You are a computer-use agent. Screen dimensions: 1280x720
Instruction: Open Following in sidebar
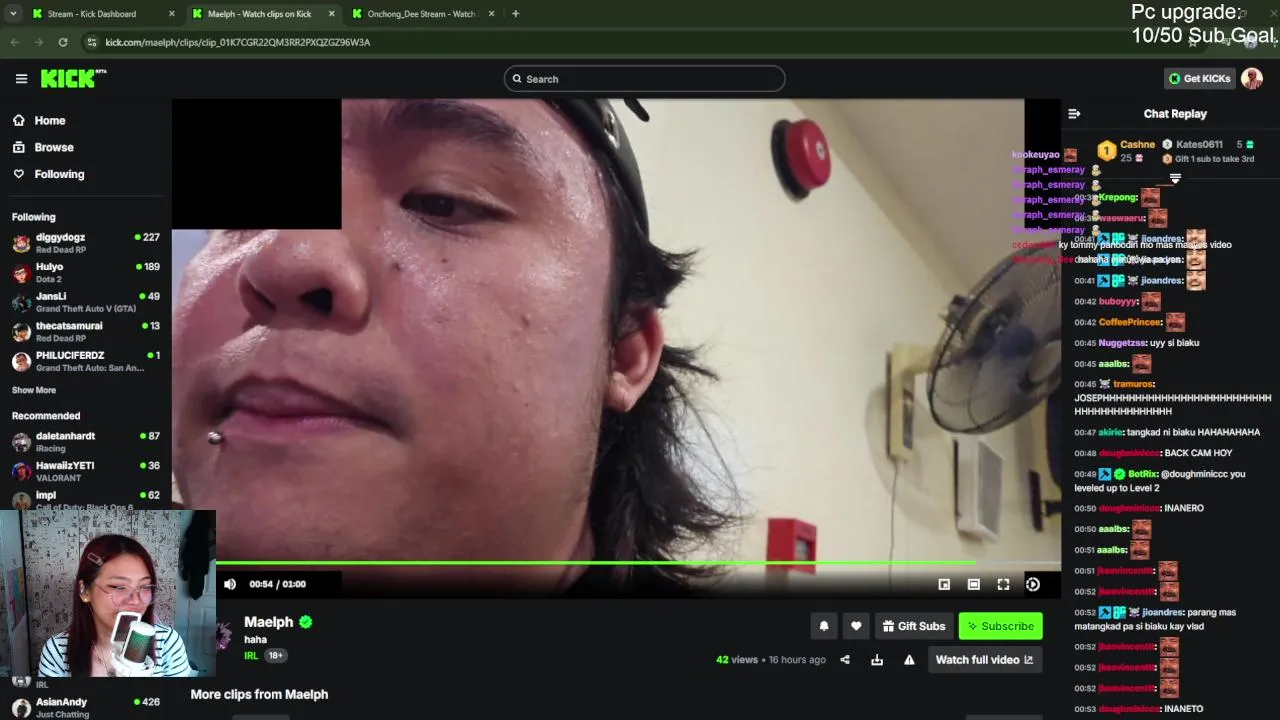click(59, 174)
